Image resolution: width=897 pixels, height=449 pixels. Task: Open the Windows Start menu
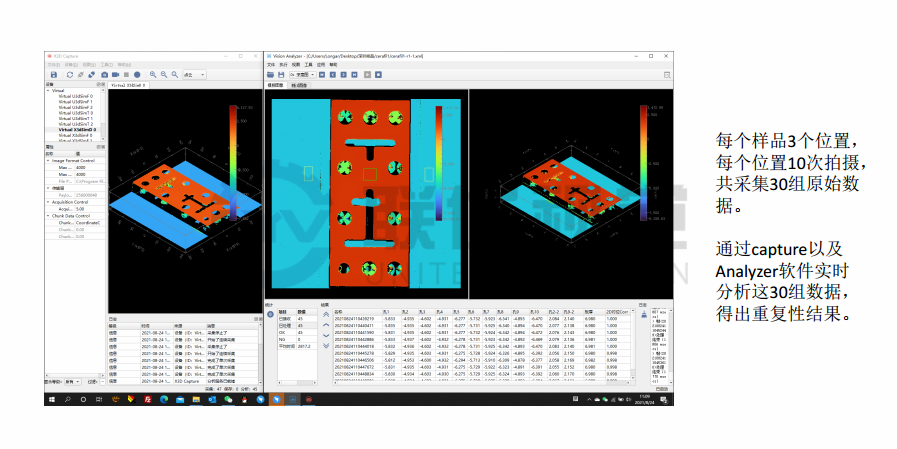[54, 399]
